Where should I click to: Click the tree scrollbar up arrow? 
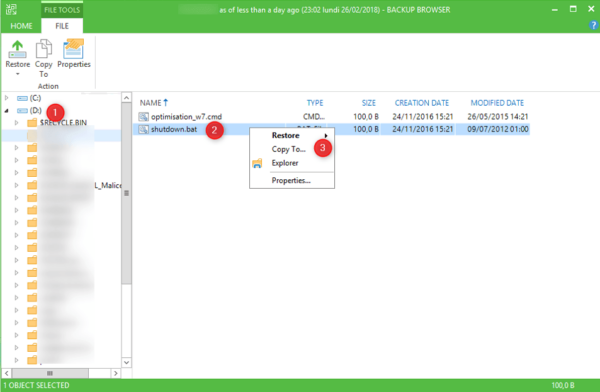coord(126,98)
